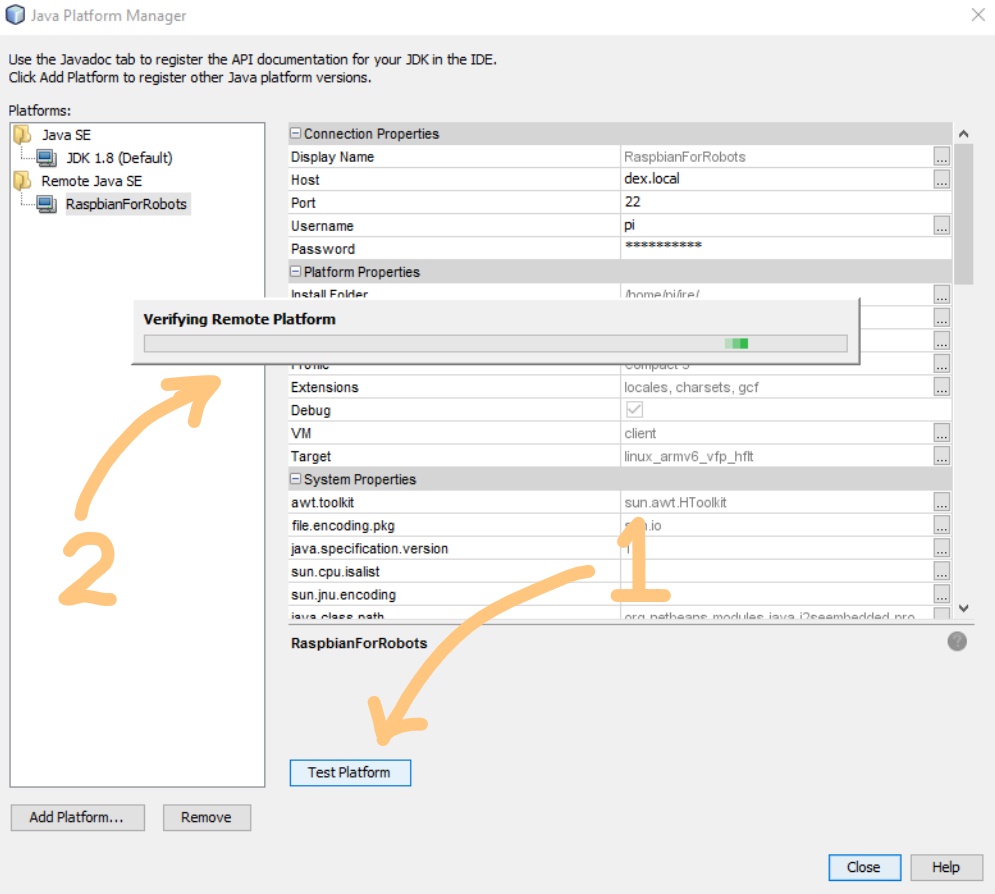
Task: Click the sun.cpu.isalist property name
Action: tap(335, 572)
